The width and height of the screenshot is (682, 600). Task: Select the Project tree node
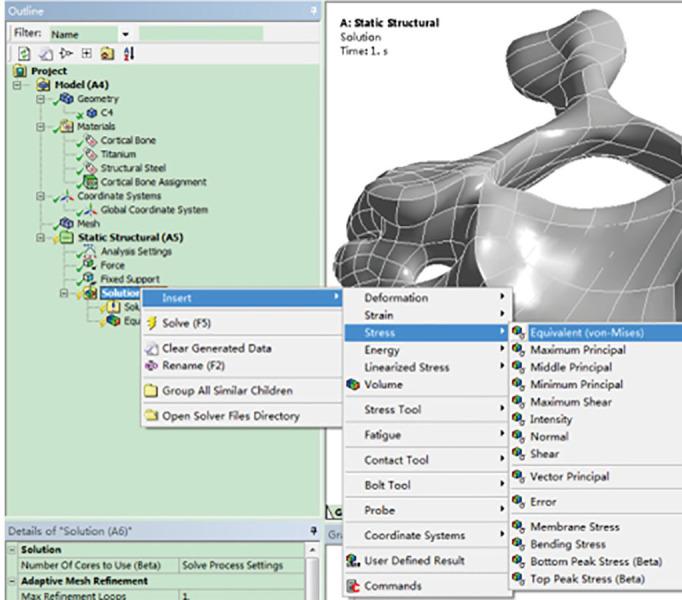click(x=49, y=71)
